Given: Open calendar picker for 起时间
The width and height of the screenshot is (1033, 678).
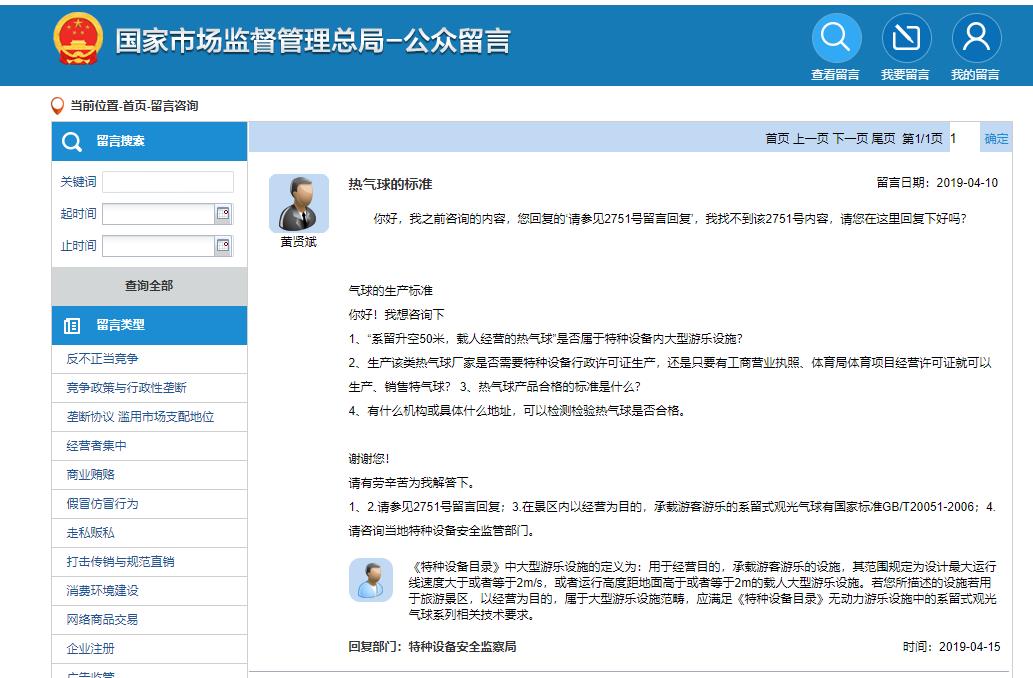Looking at the screenshot, I should [x=223, y=213].
